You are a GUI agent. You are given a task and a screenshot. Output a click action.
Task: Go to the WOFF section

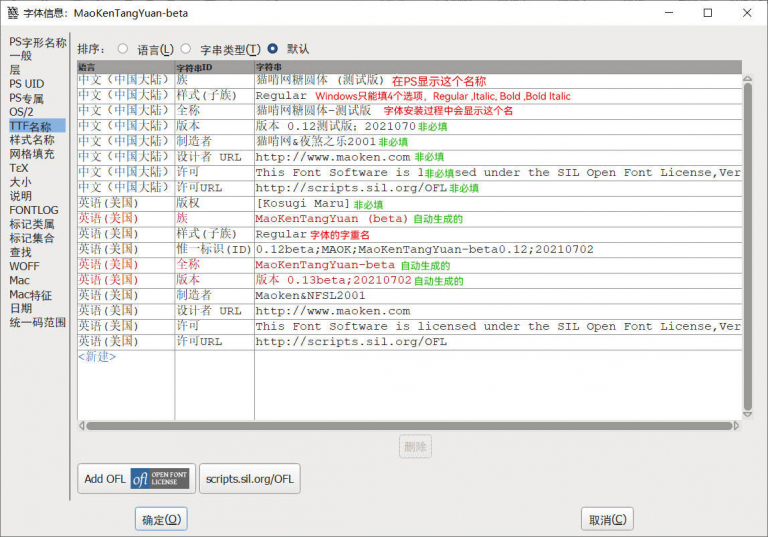(x=25, y=266)
